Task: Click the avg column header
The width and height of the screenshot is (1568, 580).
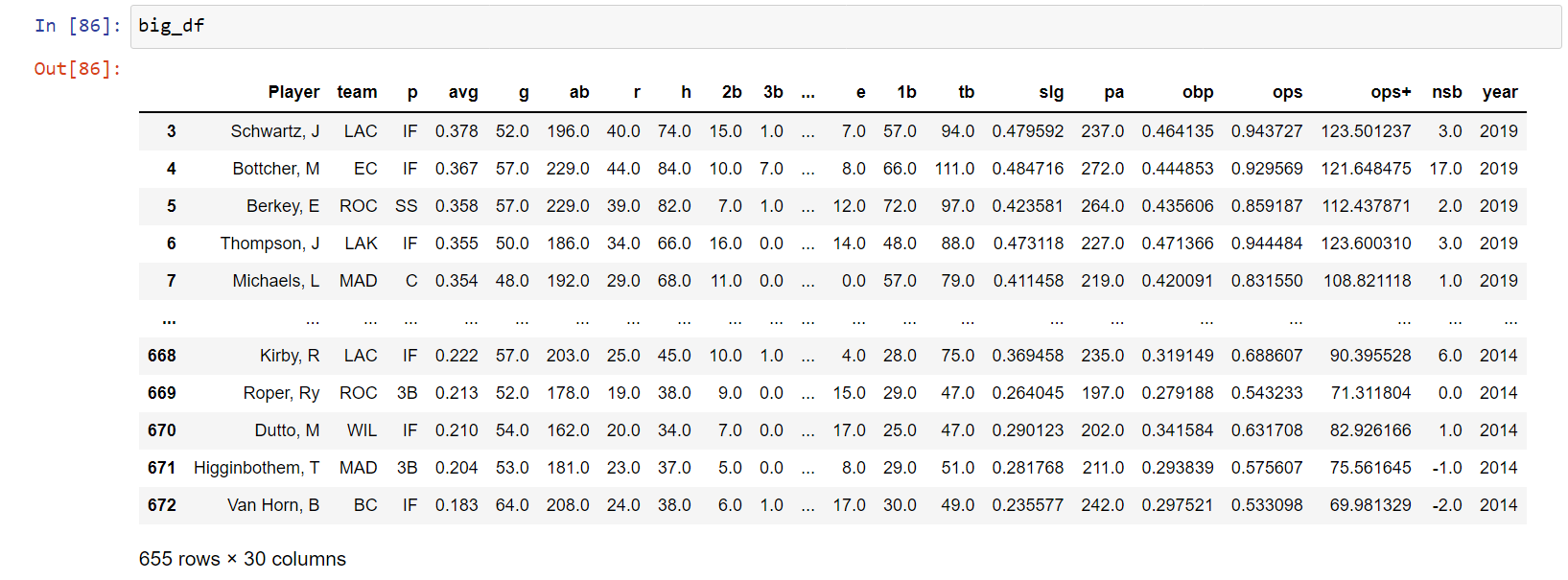Action: [x=463, y=92]
